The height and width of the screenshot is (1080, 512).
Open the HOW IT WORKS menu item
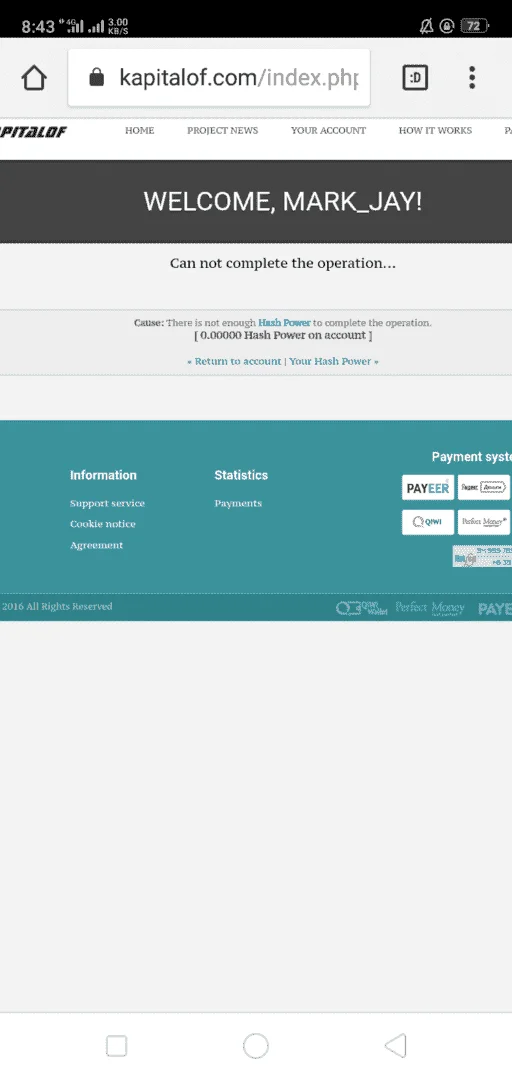(x=436, y=130)
